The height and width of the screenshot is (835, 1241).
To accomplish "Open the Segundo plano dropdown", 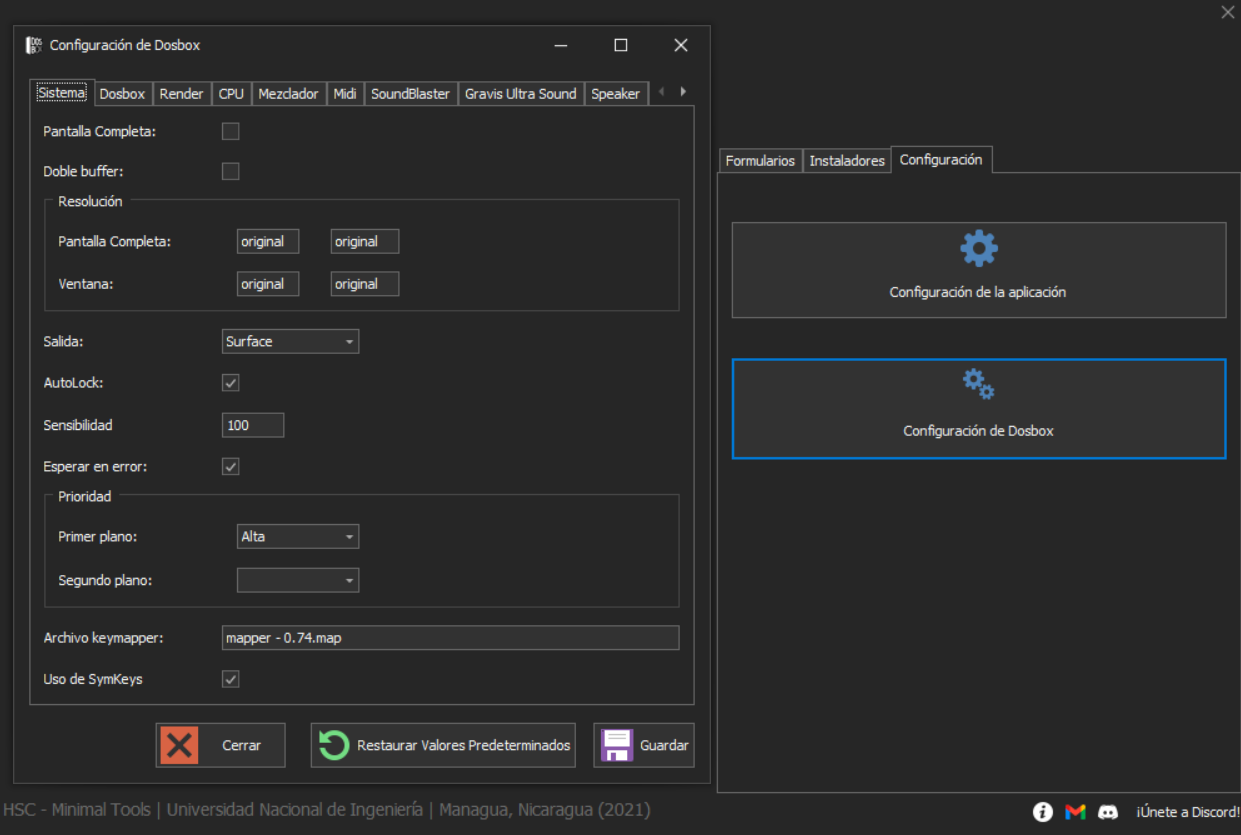I will 298,580.
